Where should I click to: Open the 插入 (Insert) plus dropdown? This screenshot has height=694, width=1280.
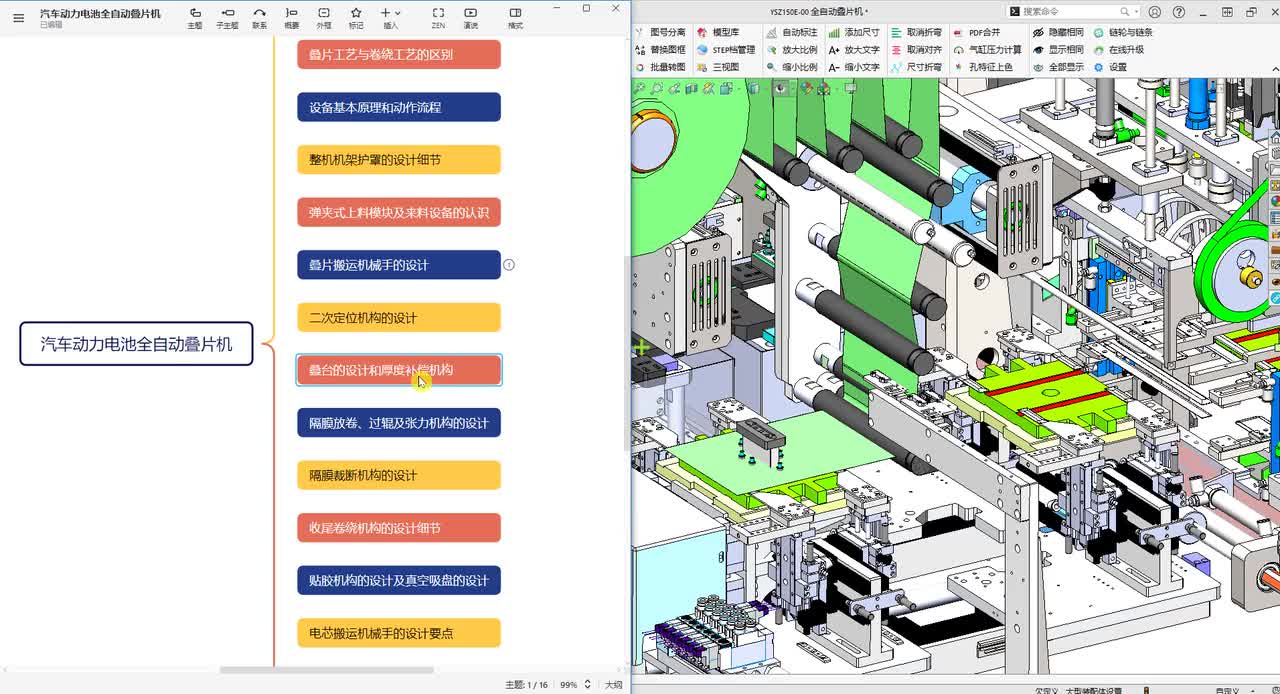point(390,17)
